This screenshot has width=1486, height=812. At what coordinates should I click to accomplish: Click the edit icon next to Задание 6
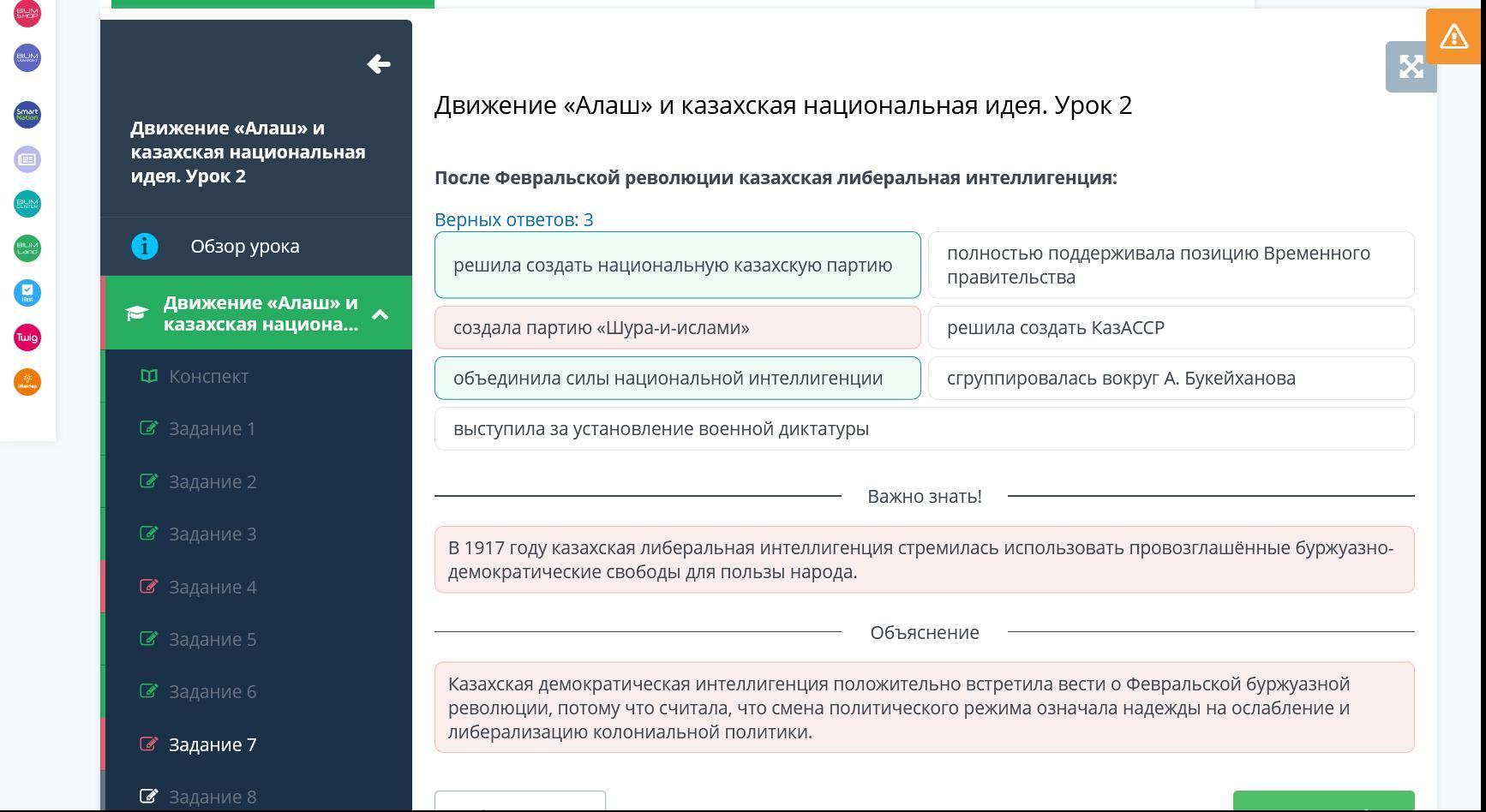148,691
